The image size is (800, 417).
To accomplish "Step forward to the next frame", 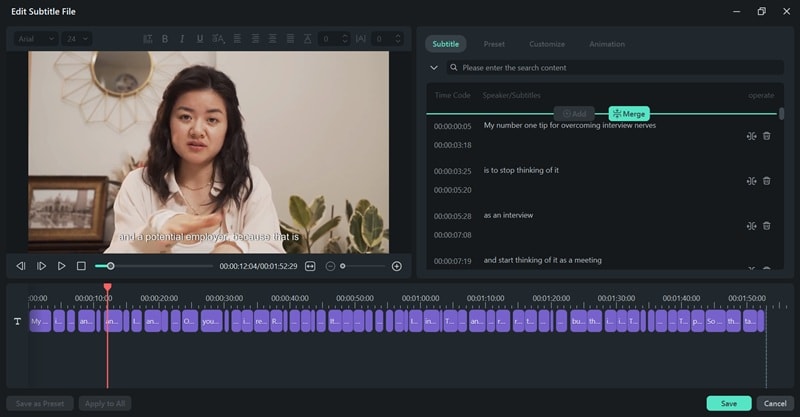I will point(41,266).
